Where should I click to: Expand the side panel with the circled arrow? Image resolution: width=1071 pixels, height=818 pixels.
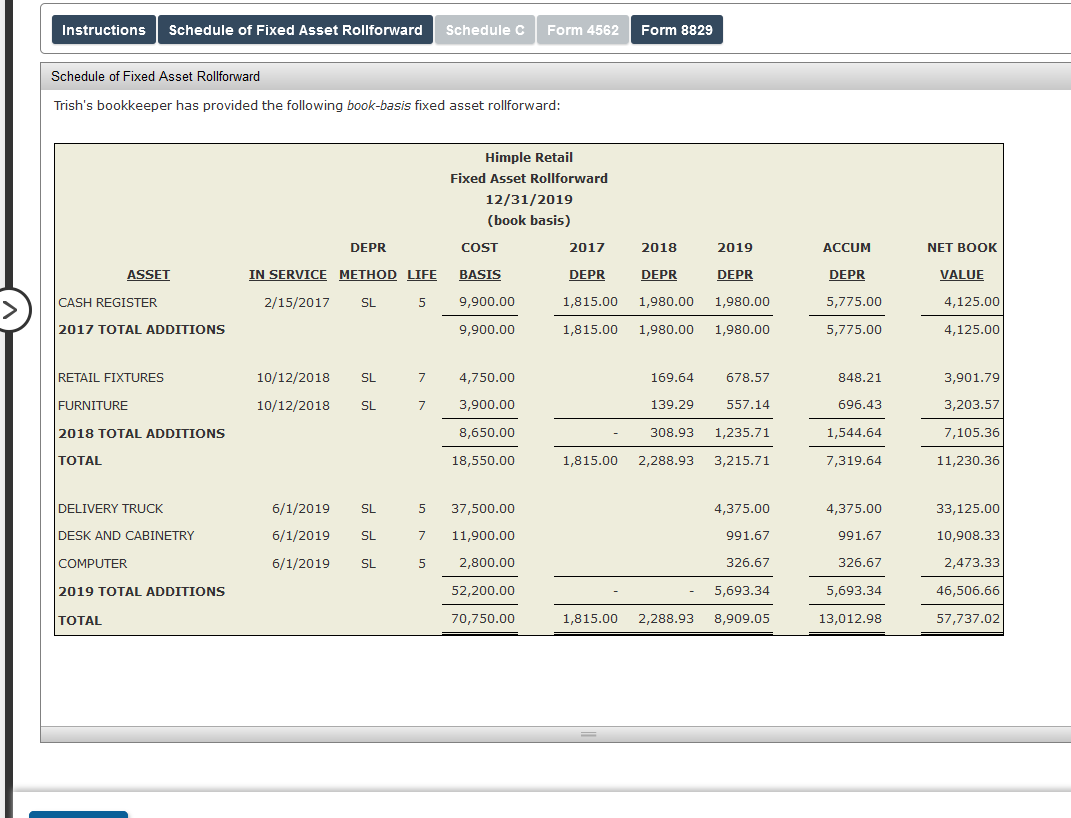(11, 311)
